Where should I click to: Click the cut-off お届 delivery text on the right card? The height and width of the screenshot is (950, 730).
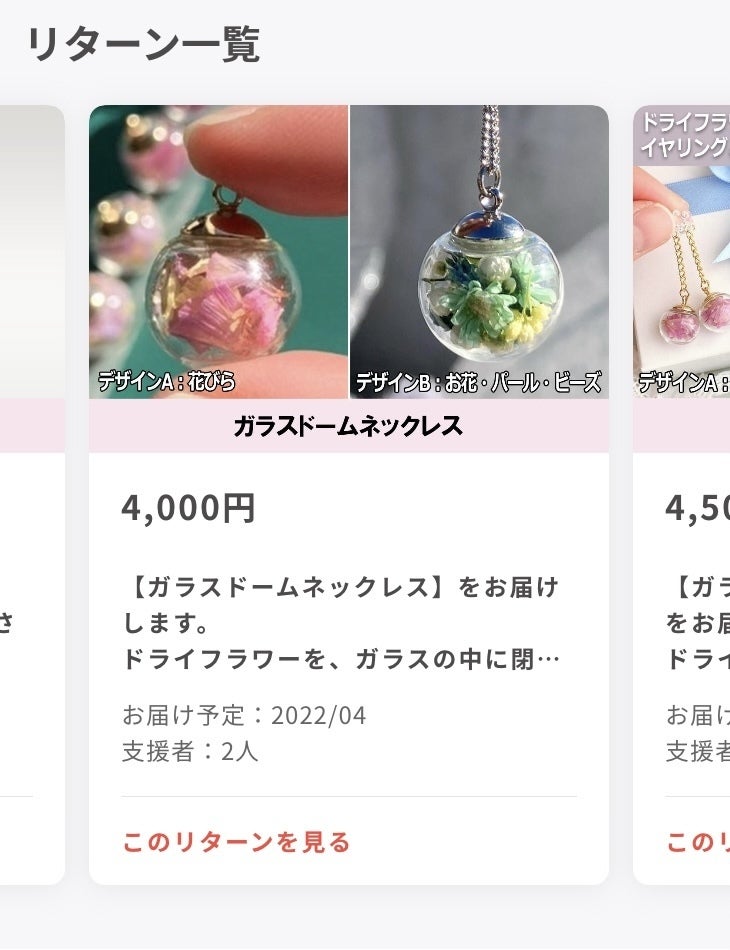coord(698,715)
